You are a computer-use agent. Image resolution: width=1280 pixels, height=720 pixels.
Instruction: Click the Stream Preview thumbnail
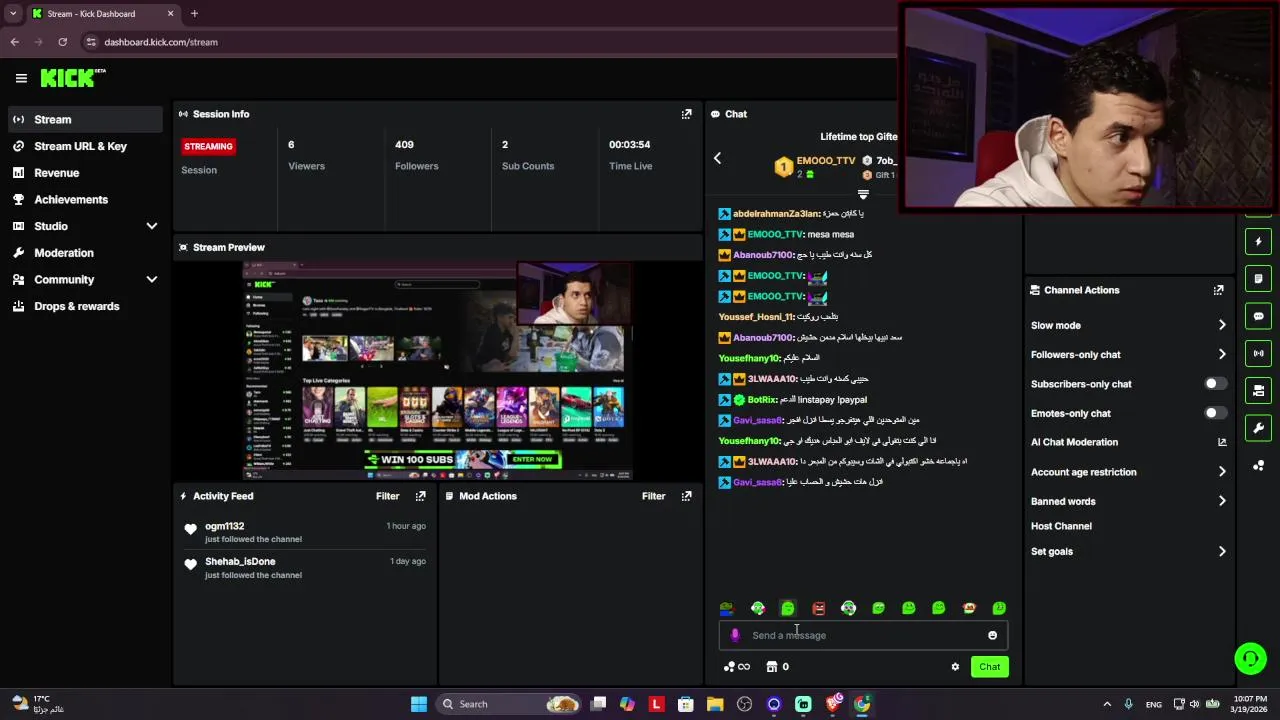(438, 371)
